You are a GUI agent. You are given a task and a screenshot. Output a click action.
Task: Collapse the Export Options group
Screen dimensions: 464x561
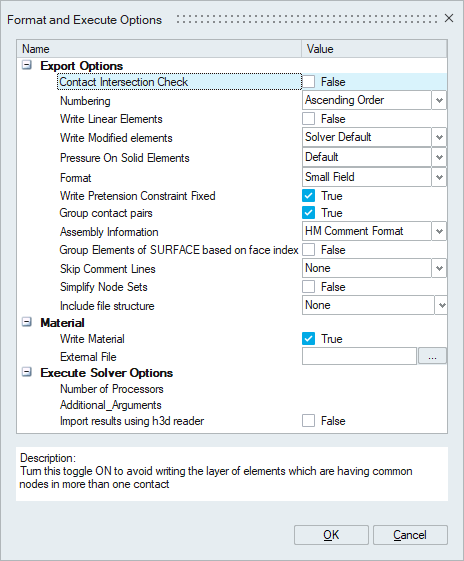pyautogui.click(x=27, y=65)
